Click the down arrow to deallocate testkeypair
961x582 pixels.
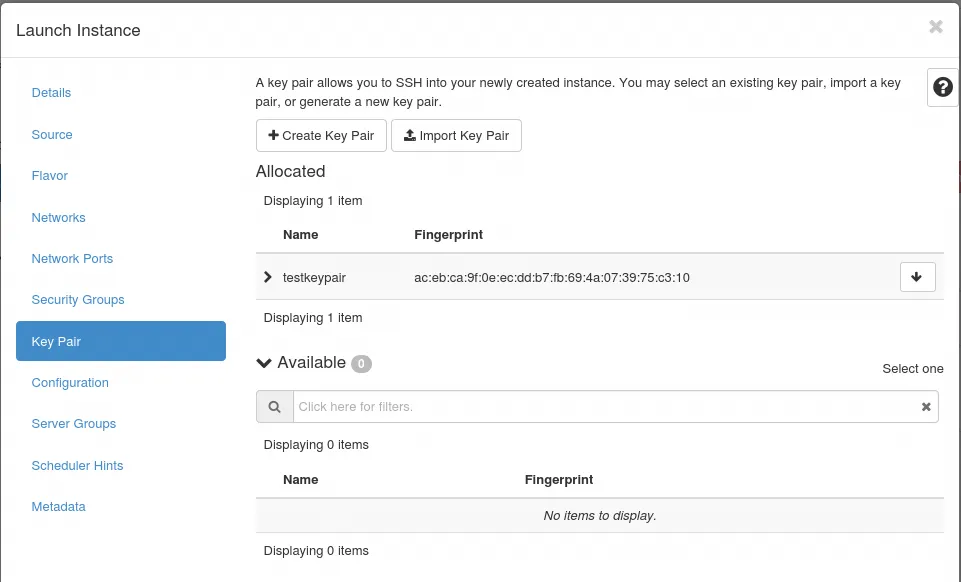coord(917,277)
